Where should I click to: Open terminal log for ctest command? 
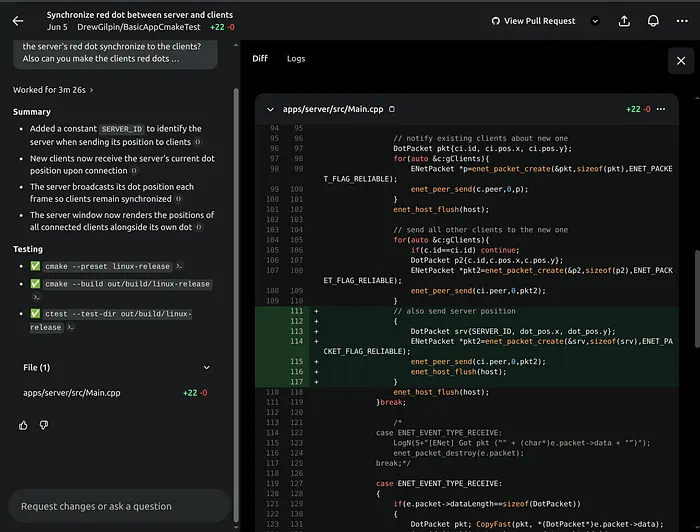click(x=71, y=327)
